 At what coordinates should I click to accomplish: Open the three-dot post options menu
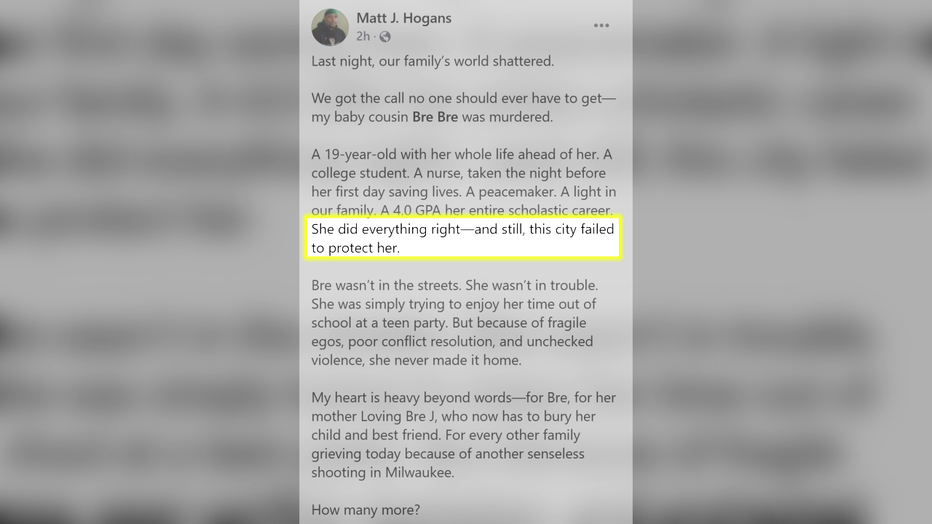[601, 26]
